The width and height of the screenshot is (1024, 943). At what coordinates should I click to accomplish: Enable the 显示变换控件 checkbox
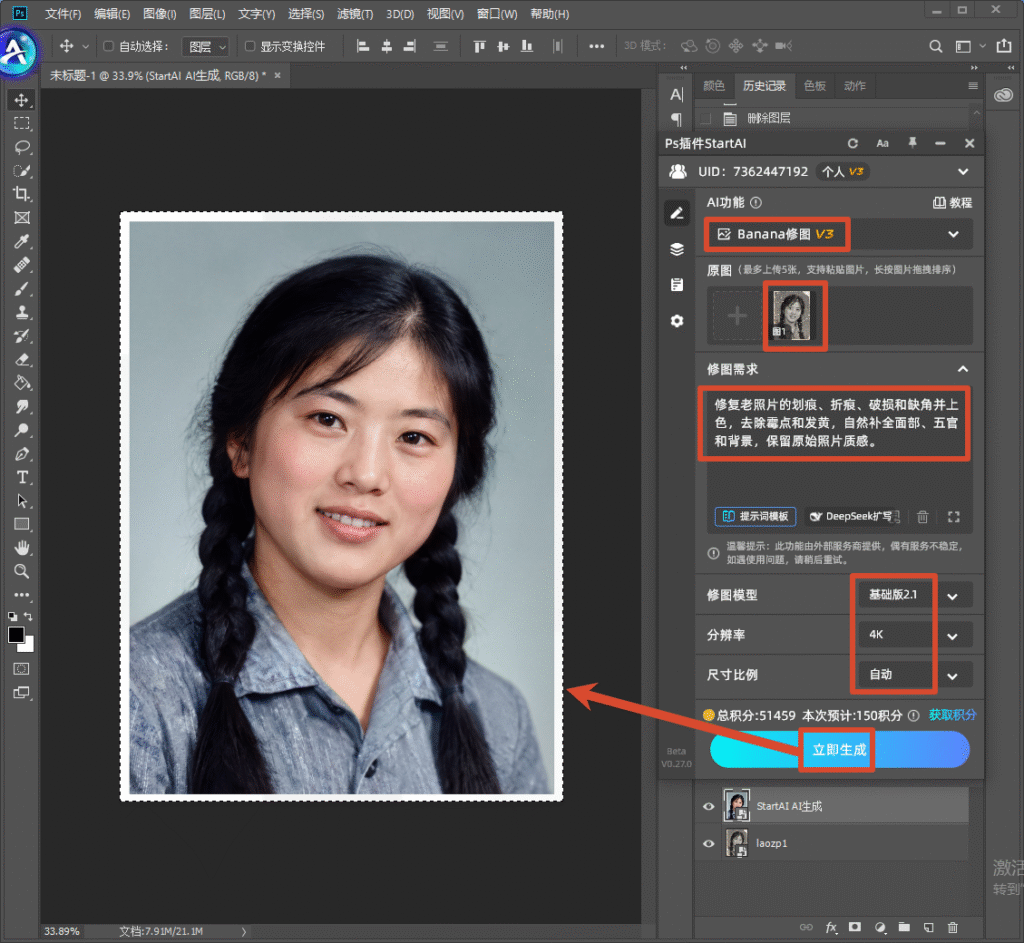coord(249,46)
